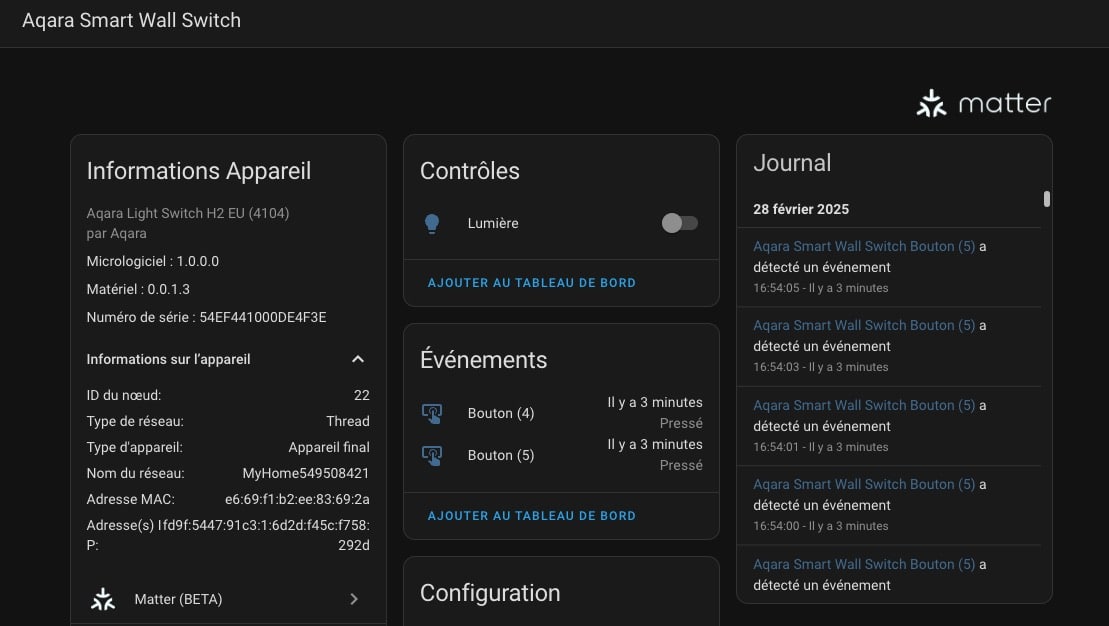Click the Matter logo at top right
Image resolution: width=1109 pixels, height=626 pixels.
(984, 103)
